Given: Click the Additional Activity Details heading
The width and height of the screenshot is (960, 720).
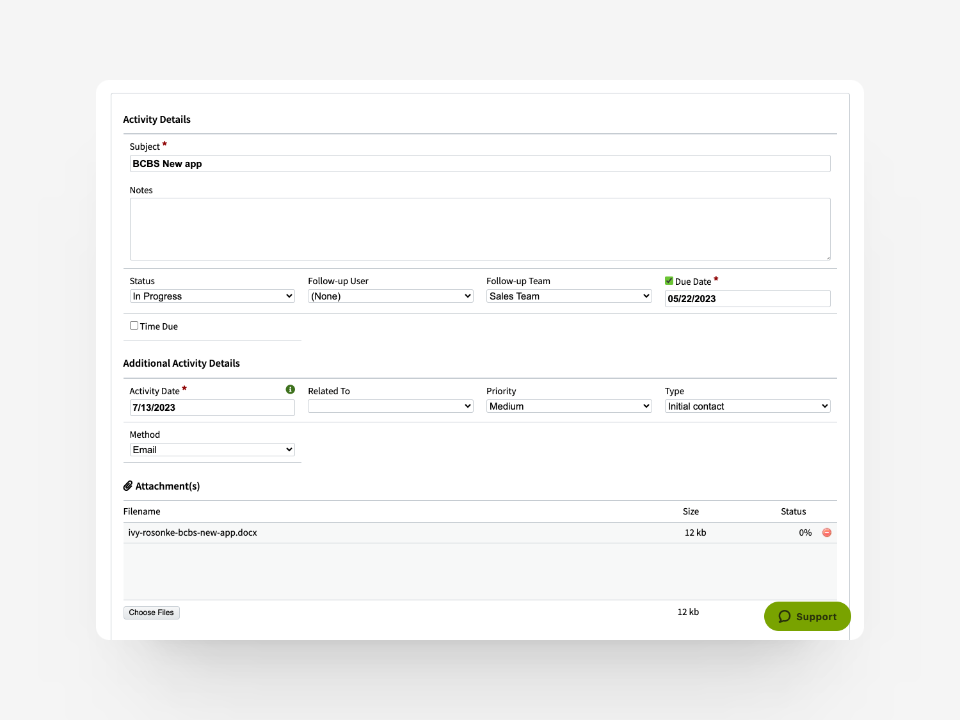Looking at the screenshot, I should (x=182, y=363).
